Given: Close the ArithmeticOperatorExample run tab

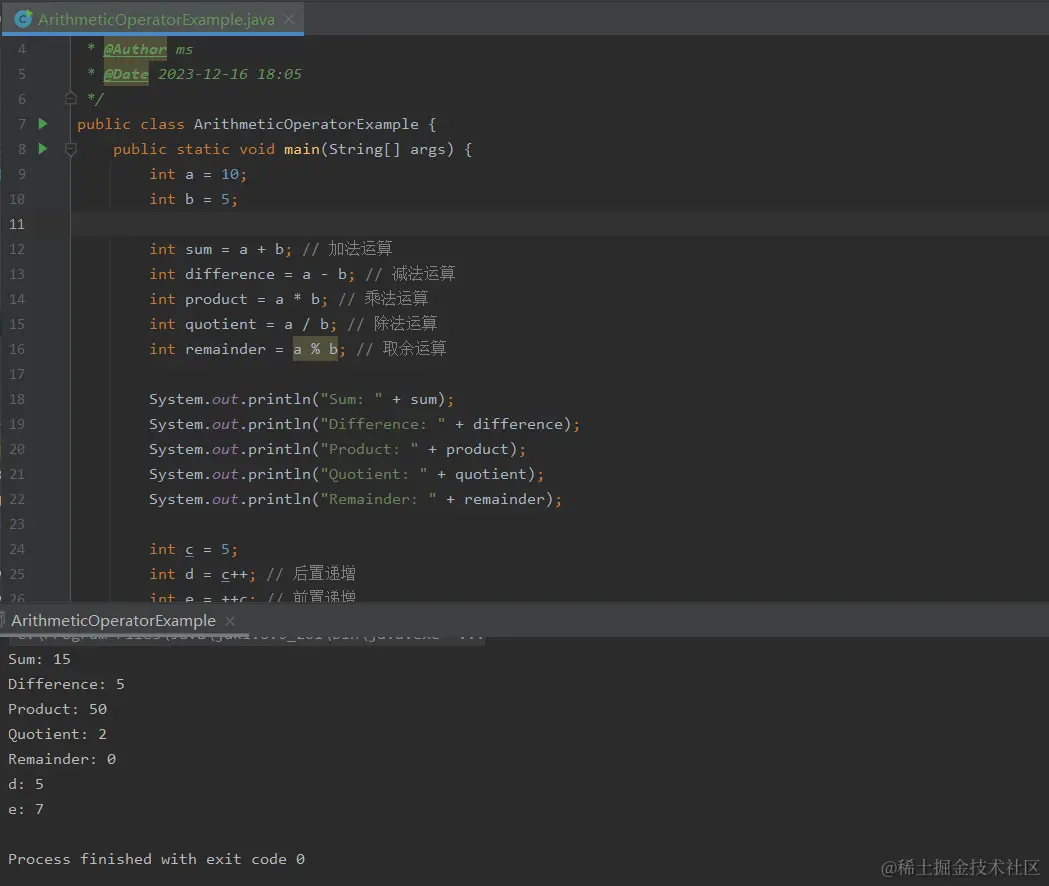Looking at the screenshot, I should click(x=230, y=621).
